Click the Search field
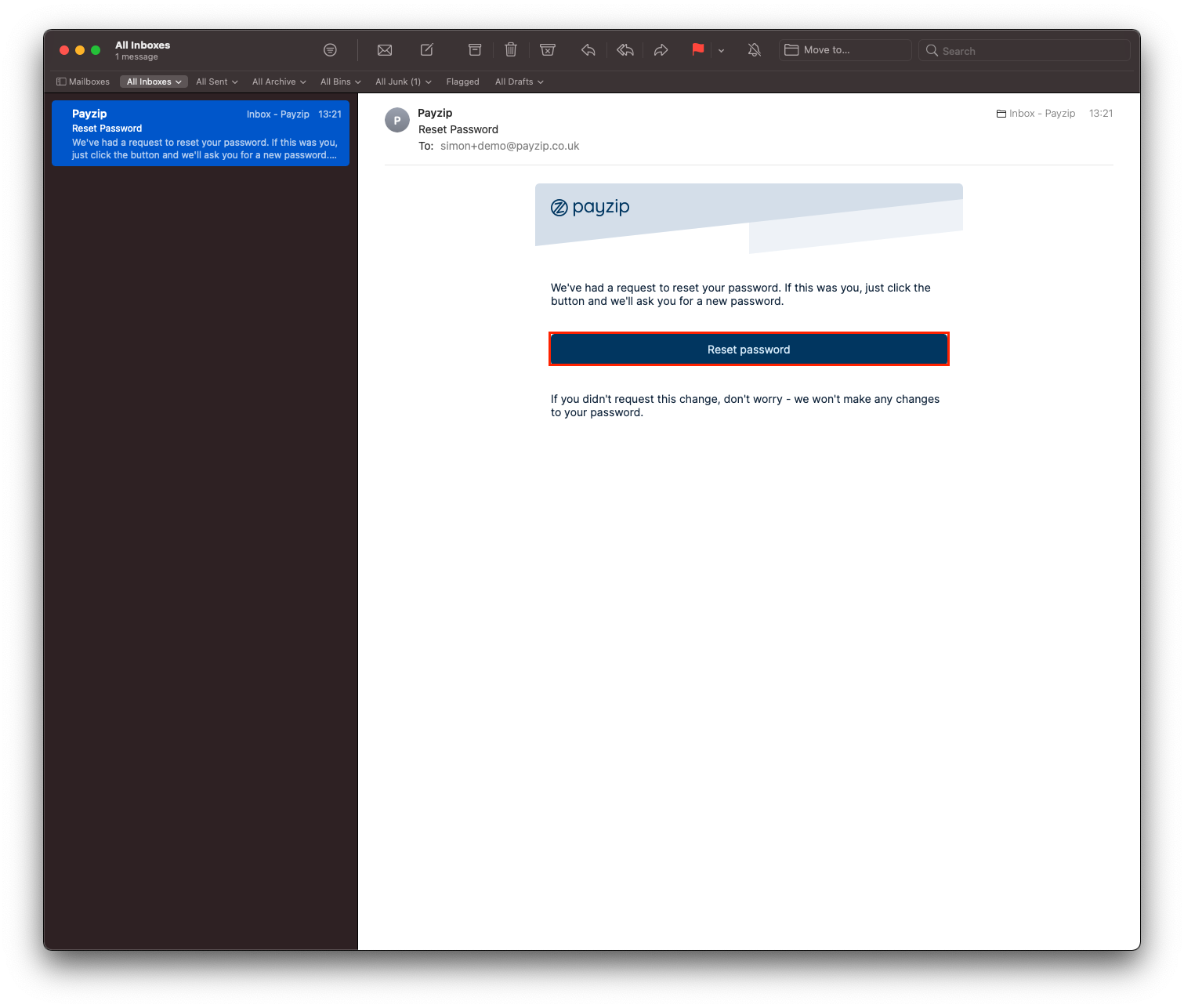This screenshot has height=1008, width=1184. (x=1024, y=50)
